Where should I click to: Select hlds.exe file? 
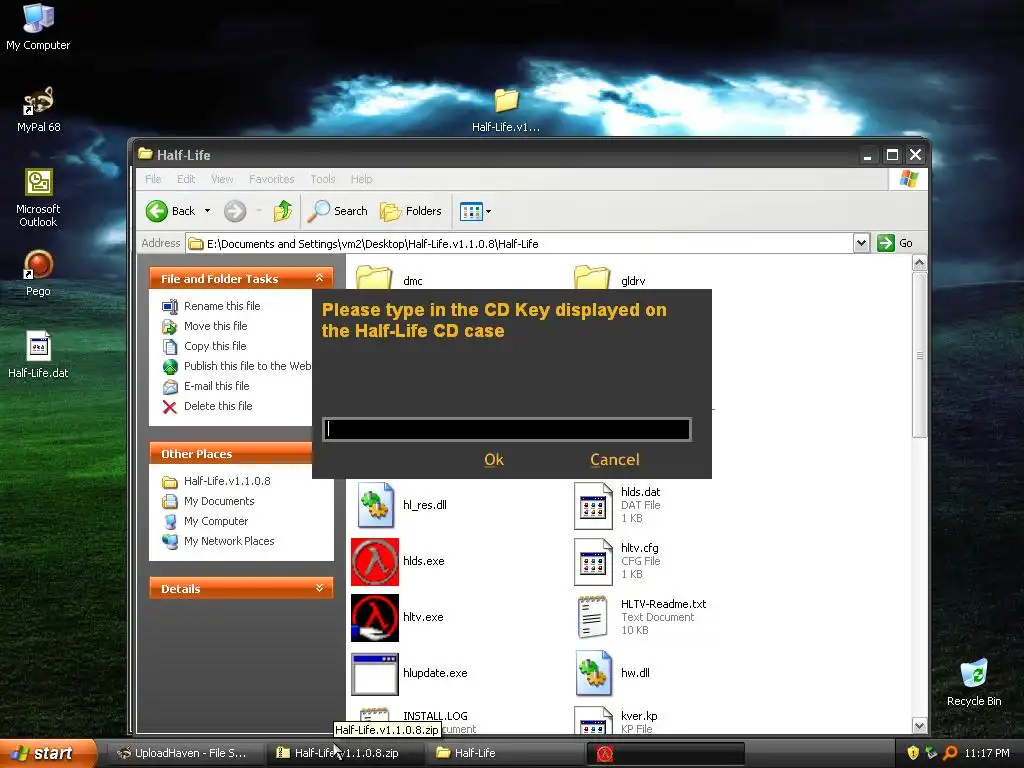tap(398, 561)
